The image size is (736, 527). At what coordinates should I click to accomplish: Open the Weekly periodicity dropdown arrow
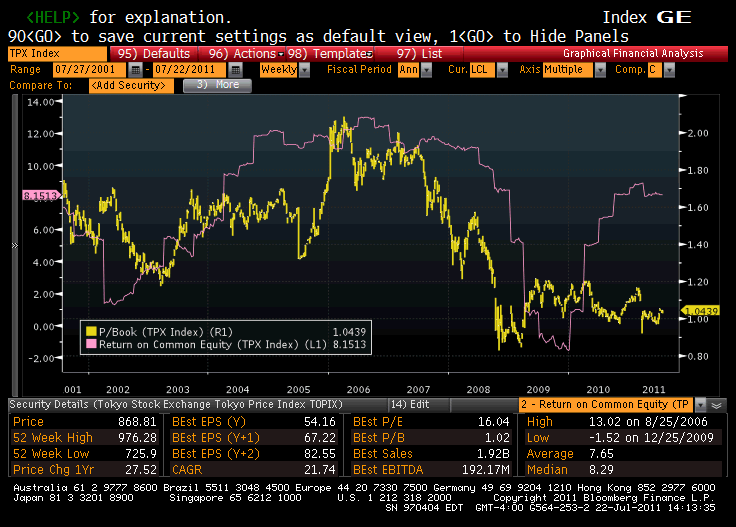(x=304, y=70)
